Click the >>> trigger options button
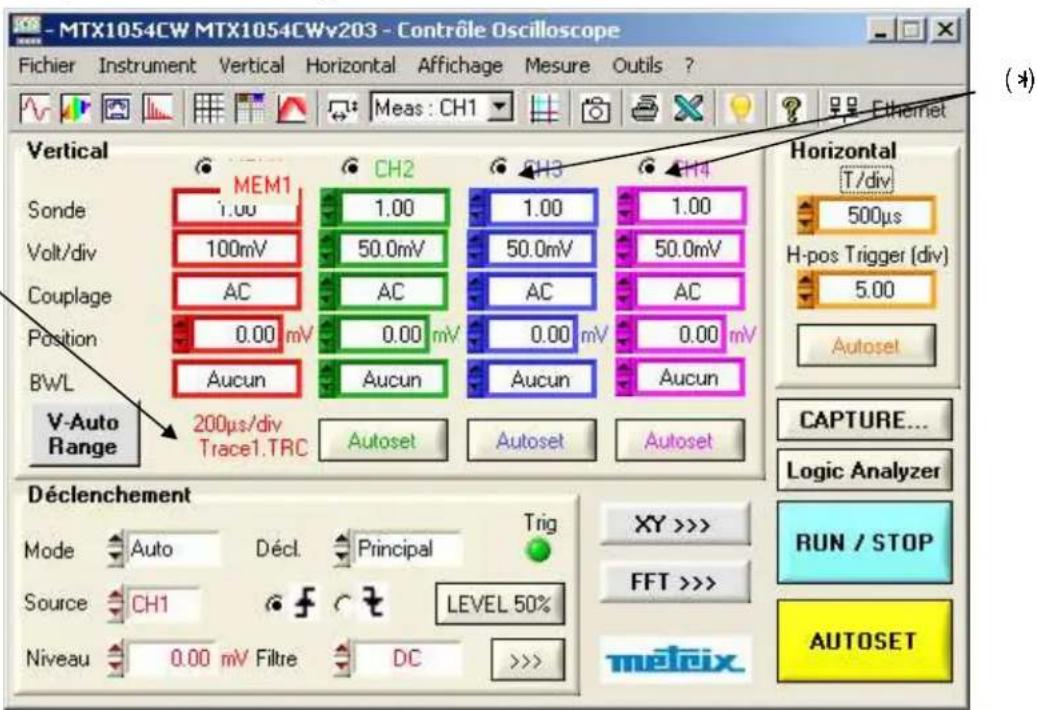1037x710 pixels. [528, 660]
